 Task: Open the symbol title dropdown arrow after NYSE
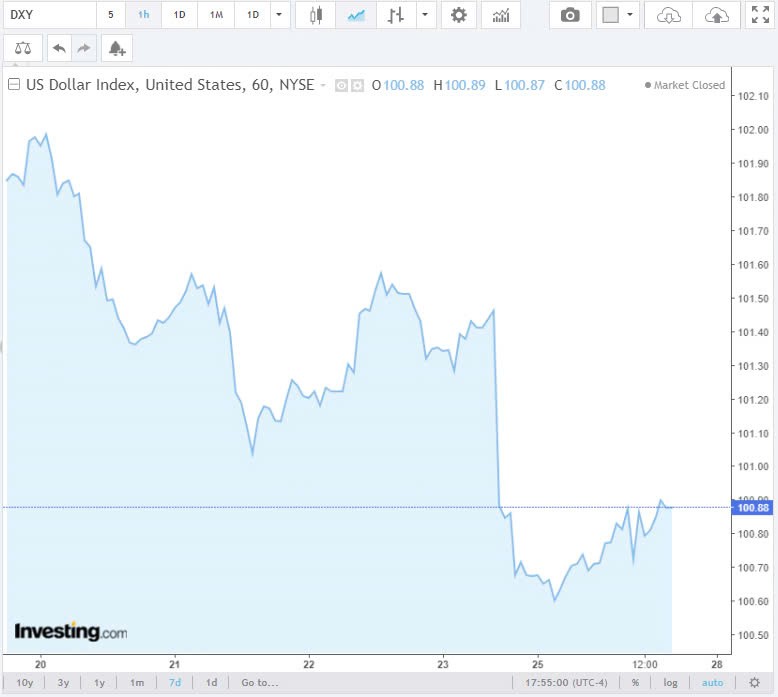click(x=323, y=85)
